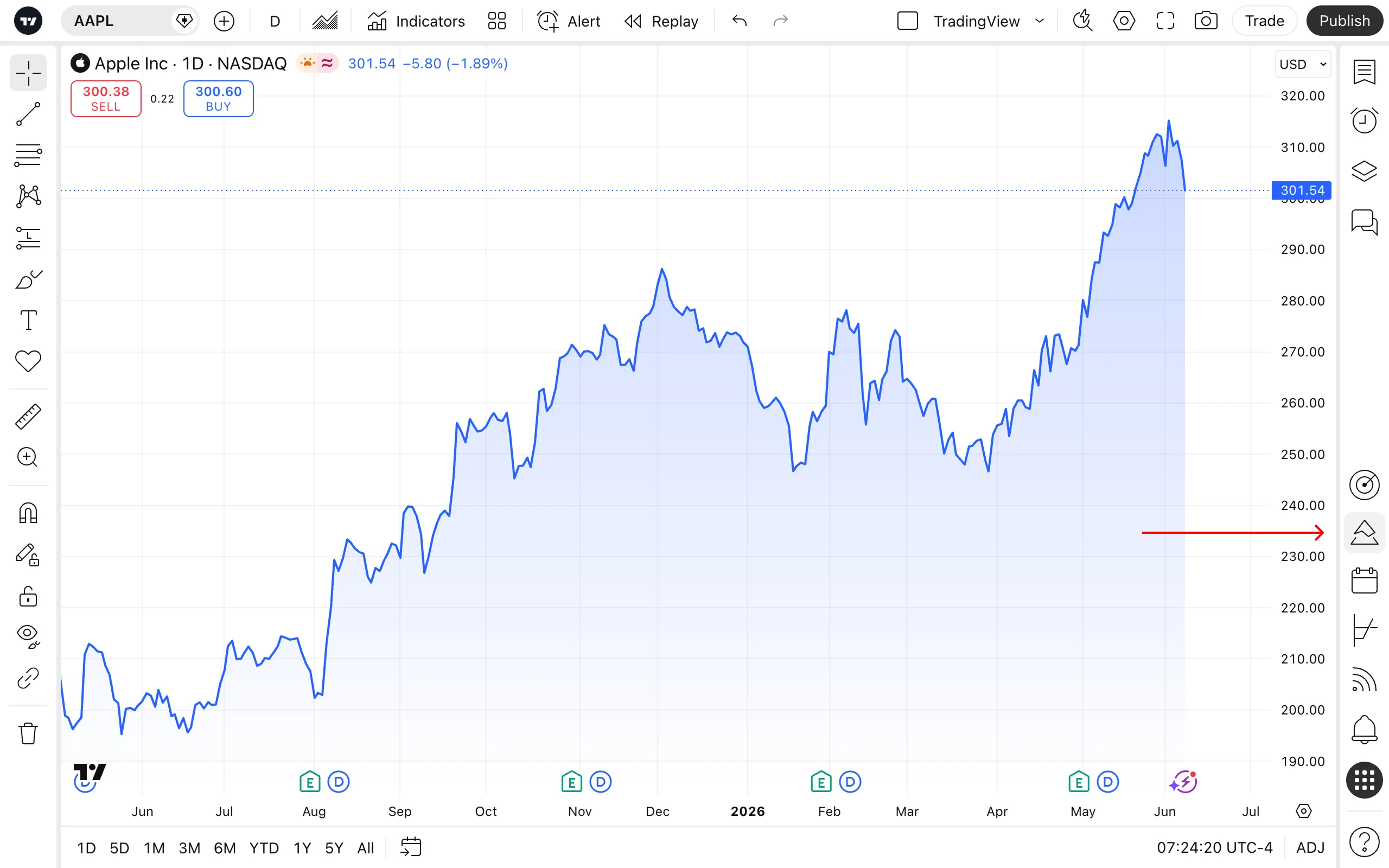Open the quick search lightning icon
This screenshot has width=1389, height=868.
tap(1082, 21)
